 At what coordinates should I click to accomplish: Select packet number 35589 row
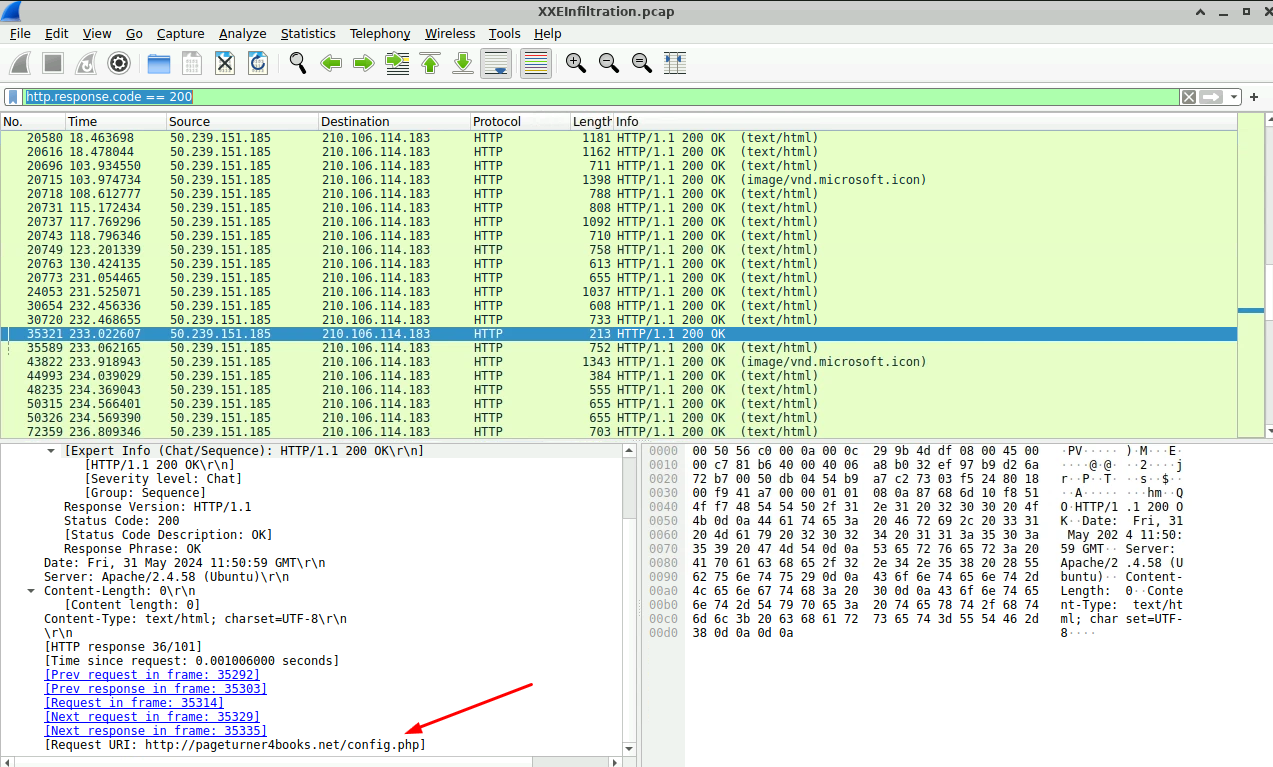(618, 348)
